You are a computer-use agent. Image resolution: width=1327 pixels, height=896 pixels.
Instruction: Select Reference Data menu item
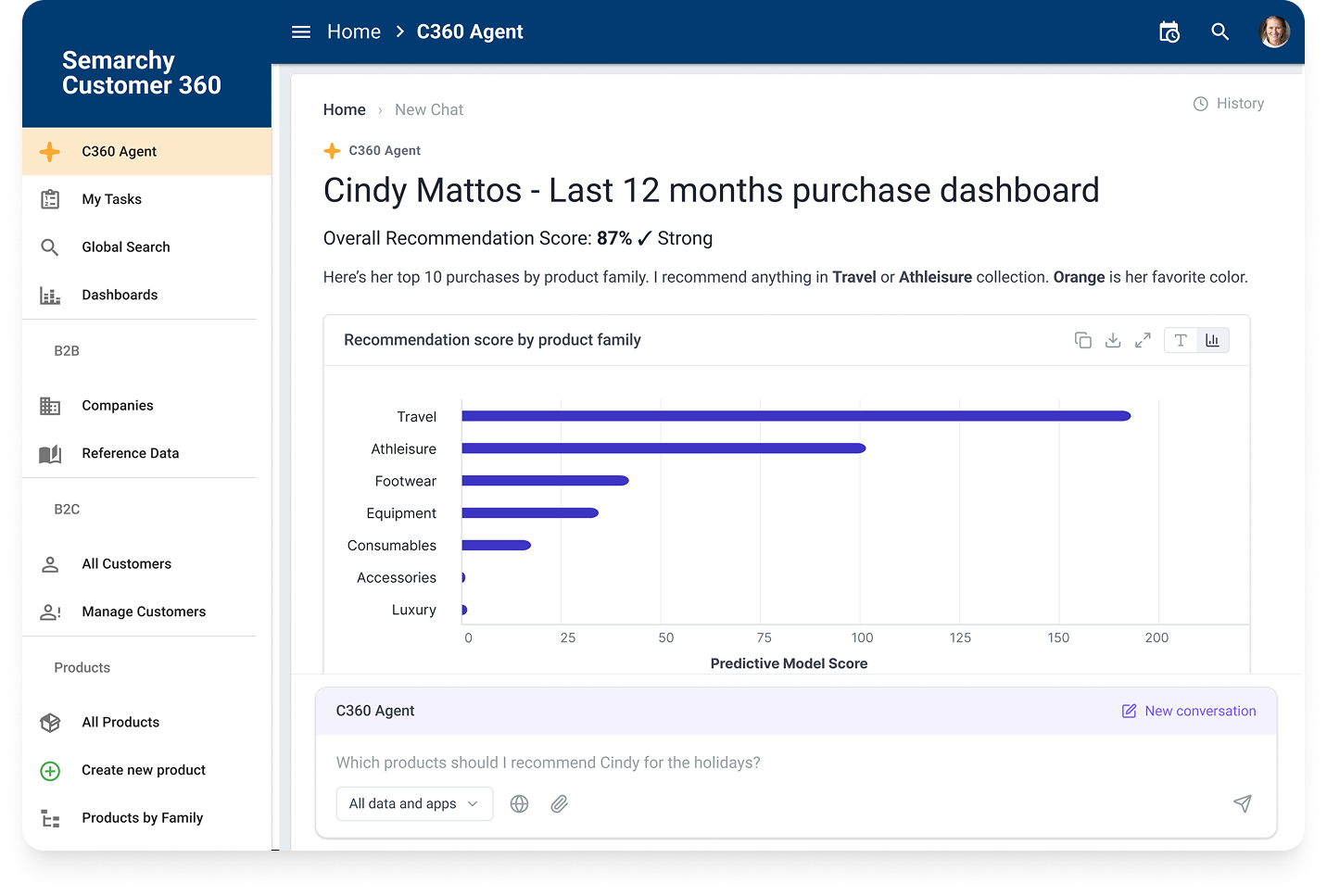pos(147,454)
